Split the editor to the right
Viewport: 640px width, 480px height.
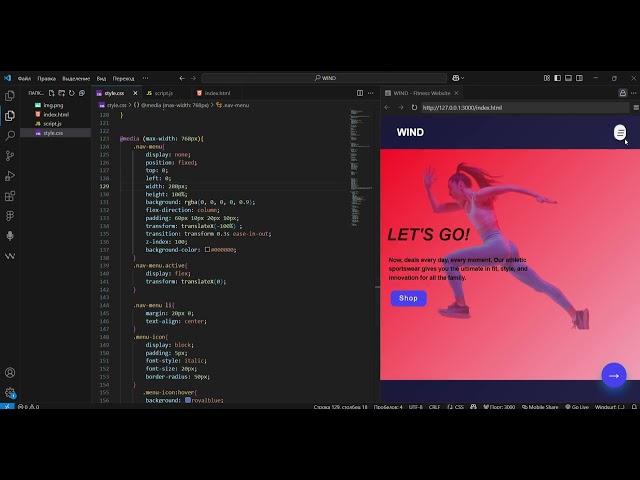[x=360, y=93]
